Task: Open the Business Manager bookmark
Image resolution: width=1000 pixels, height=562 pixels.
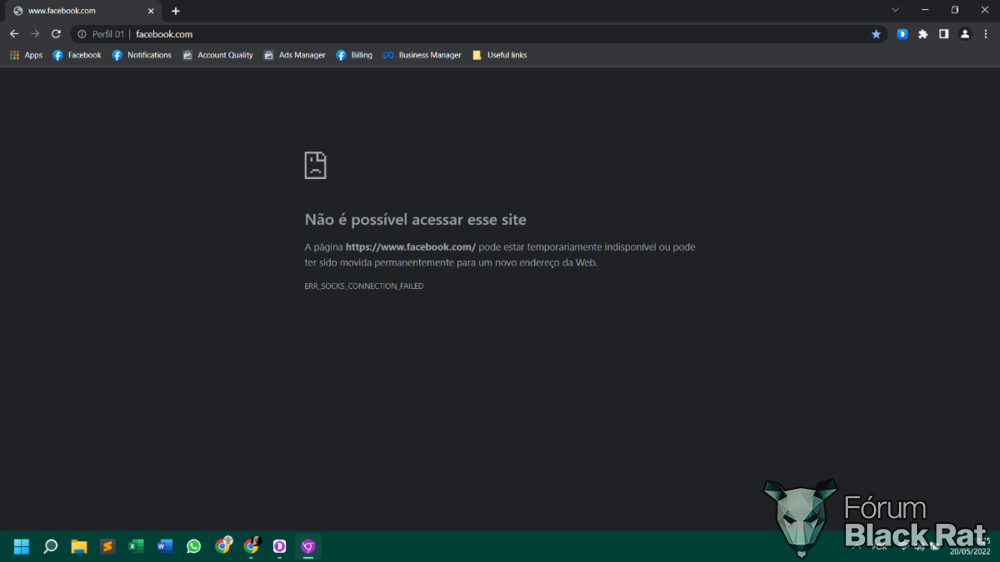Action: click(x=422, y=55)
